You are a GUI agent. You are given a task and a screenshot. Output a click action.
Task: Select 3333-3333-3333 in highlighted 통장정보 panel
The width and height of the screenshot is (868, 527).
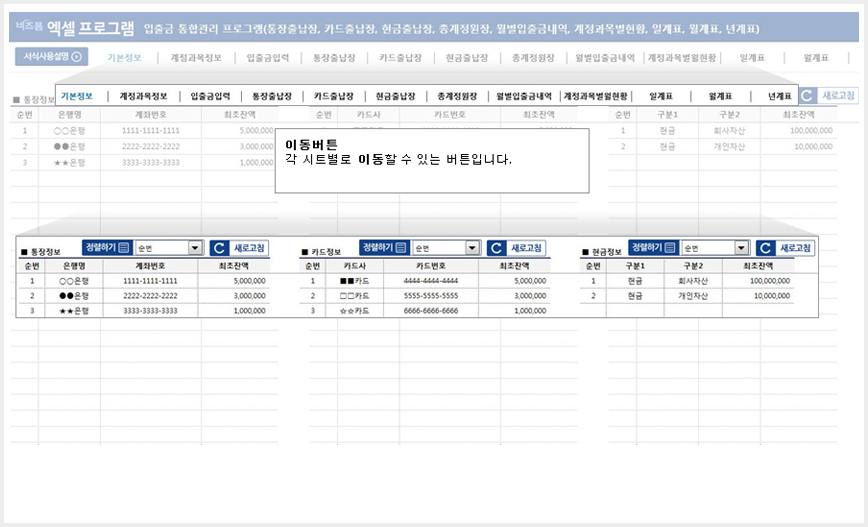click(151, 311)
